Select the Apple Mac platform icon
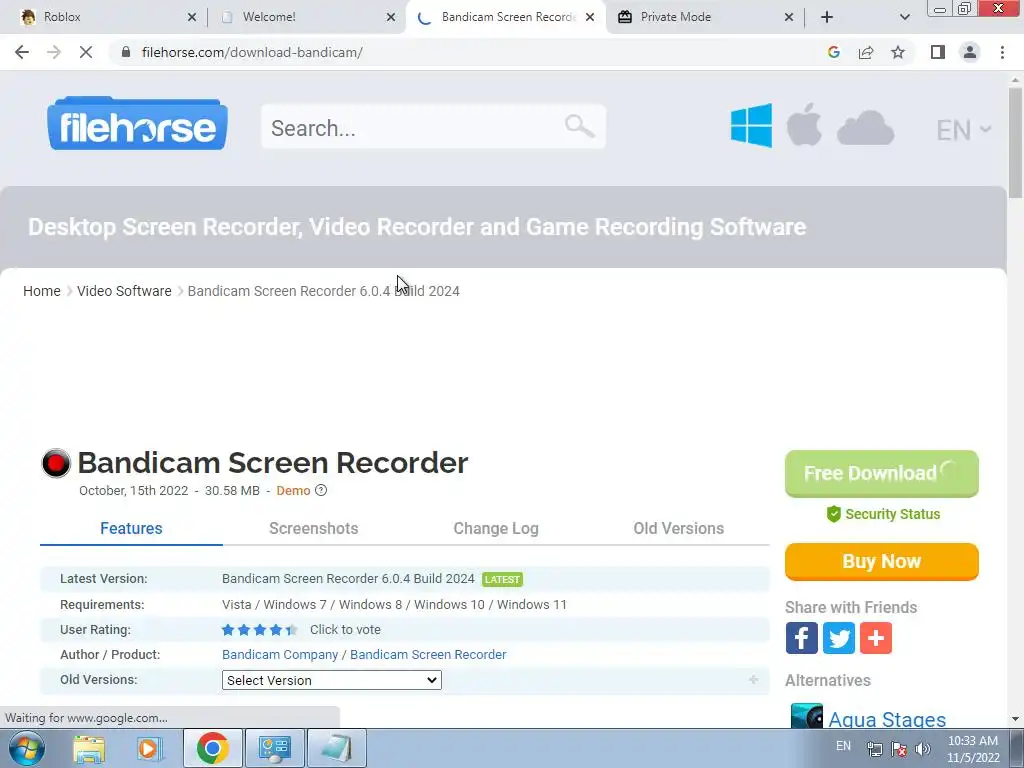 coord(804,124)
